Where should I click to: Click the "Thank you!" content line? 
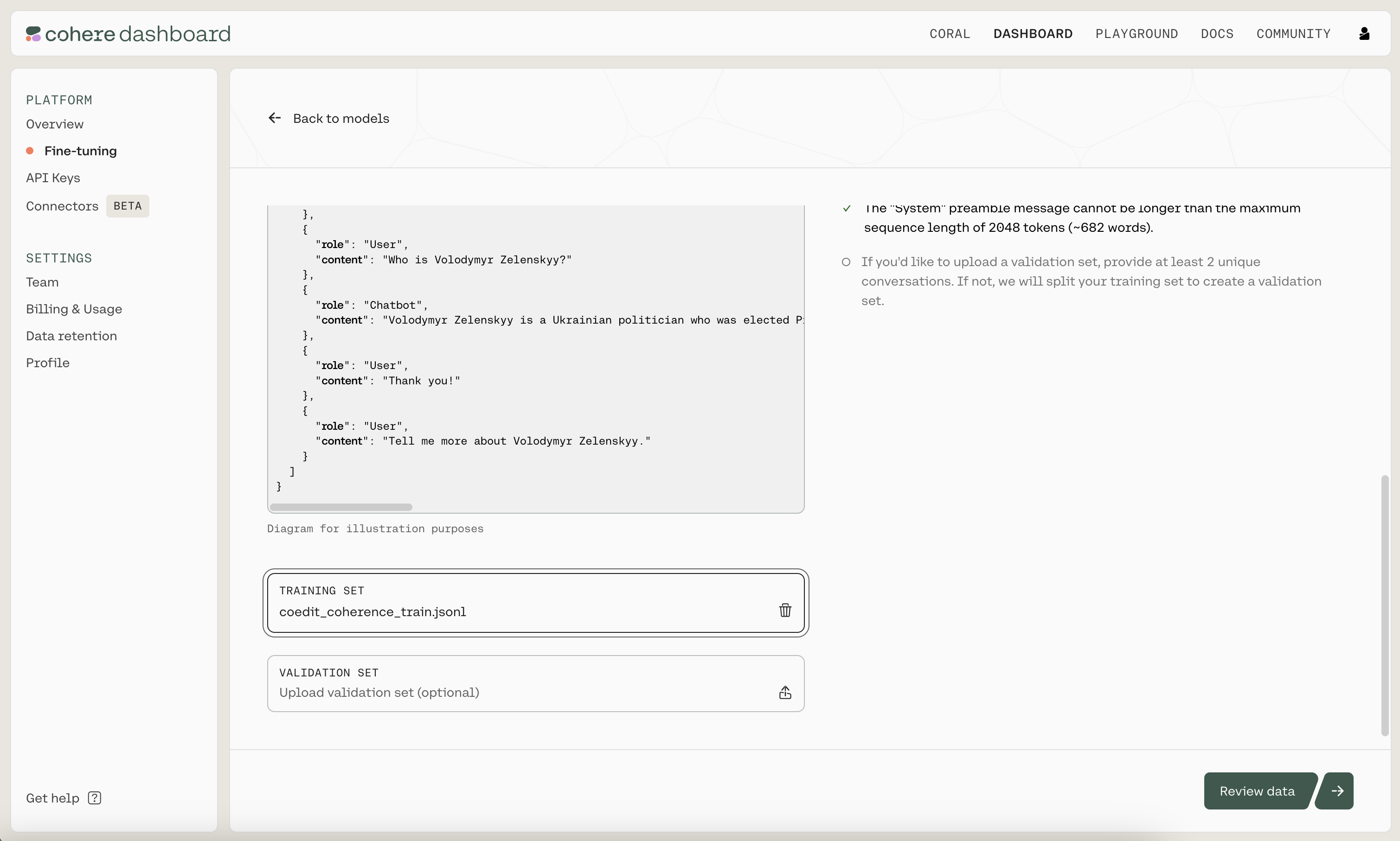point(388,381)
